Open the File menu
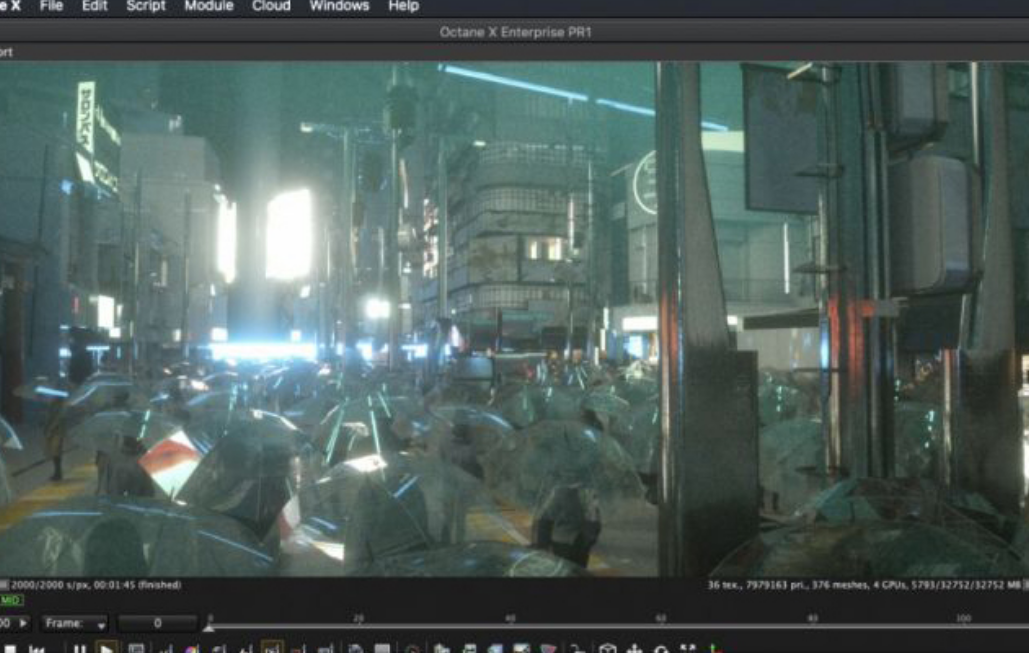 [51, 6]
